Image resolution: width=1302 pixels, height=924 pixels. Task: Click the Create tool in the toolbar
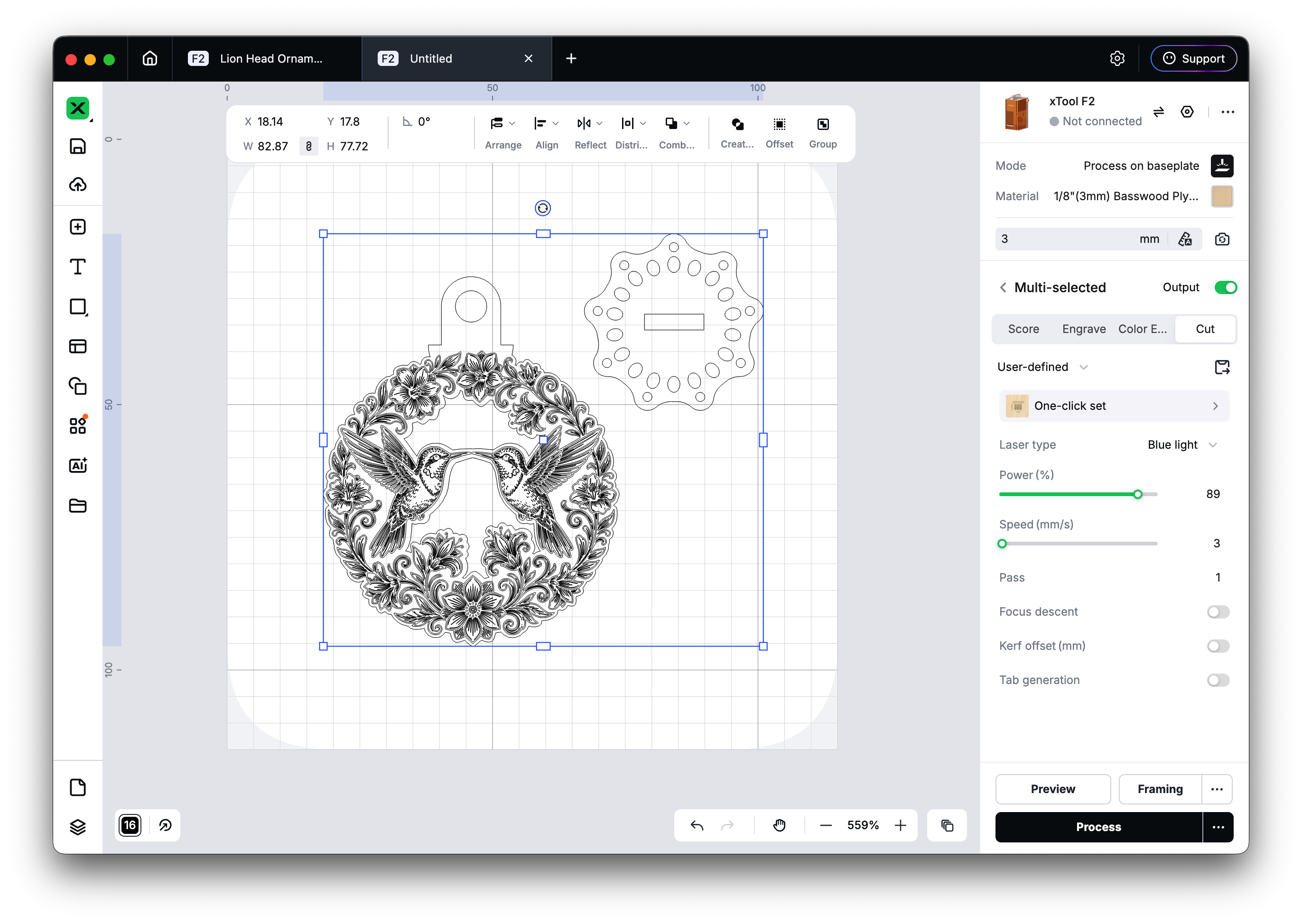[737, 133]
